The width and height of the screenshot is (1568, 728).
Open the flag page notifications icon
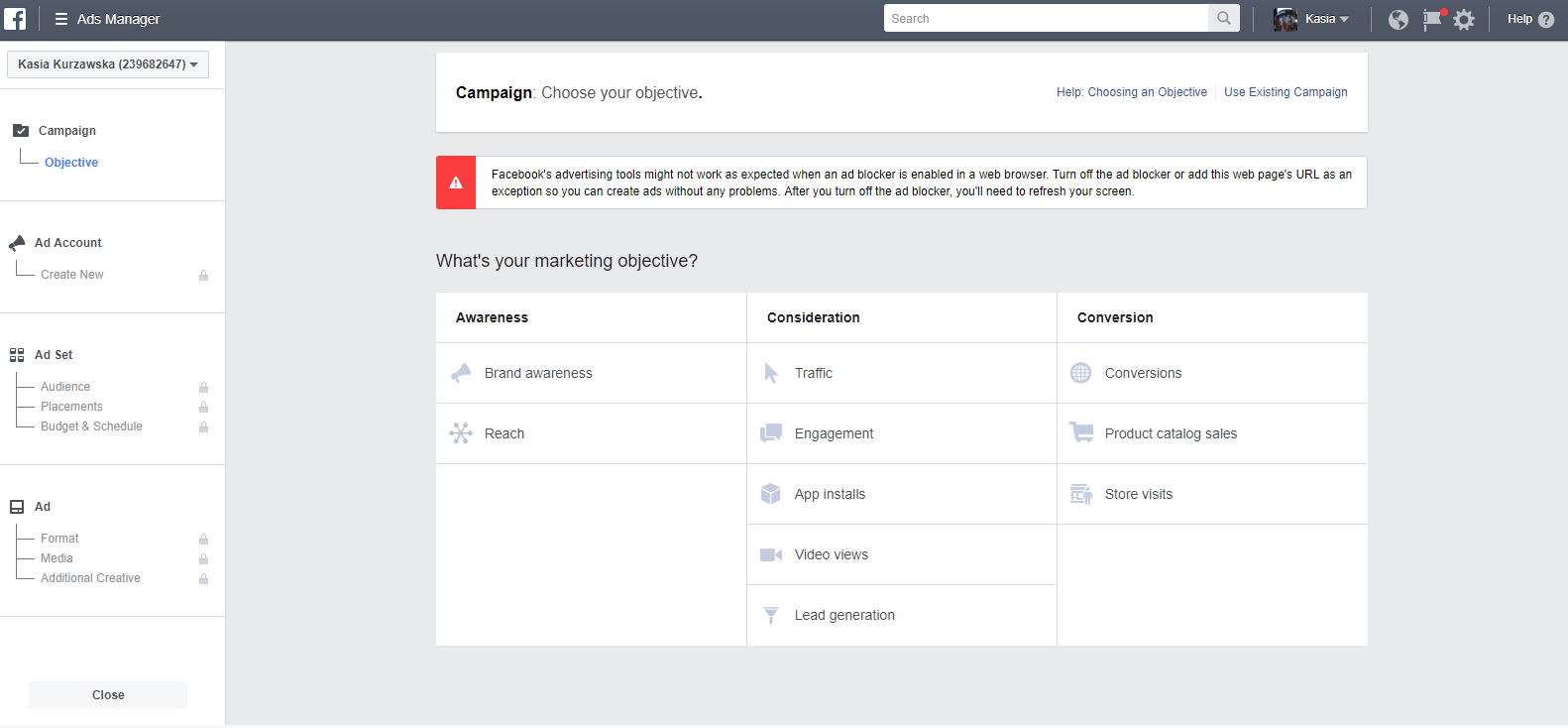pyautogui.click(x=1433, y=19)
